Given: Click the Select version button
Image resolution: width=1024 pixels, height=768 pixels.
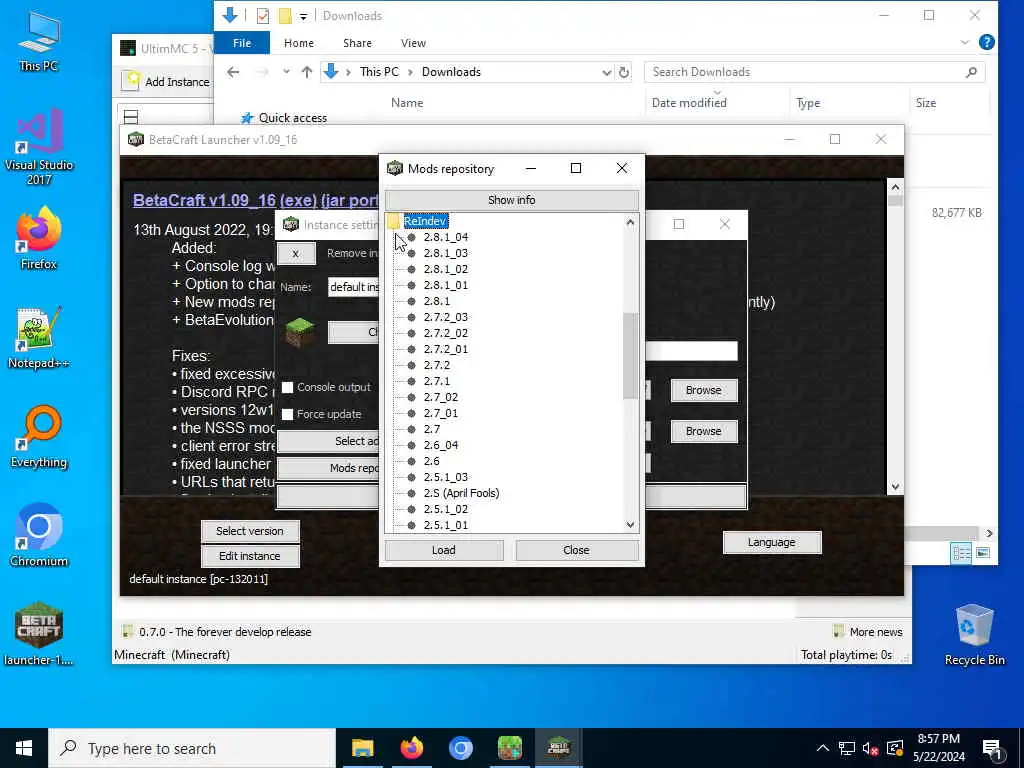Looking at the screenshot, I should click(x=250, y=531).
